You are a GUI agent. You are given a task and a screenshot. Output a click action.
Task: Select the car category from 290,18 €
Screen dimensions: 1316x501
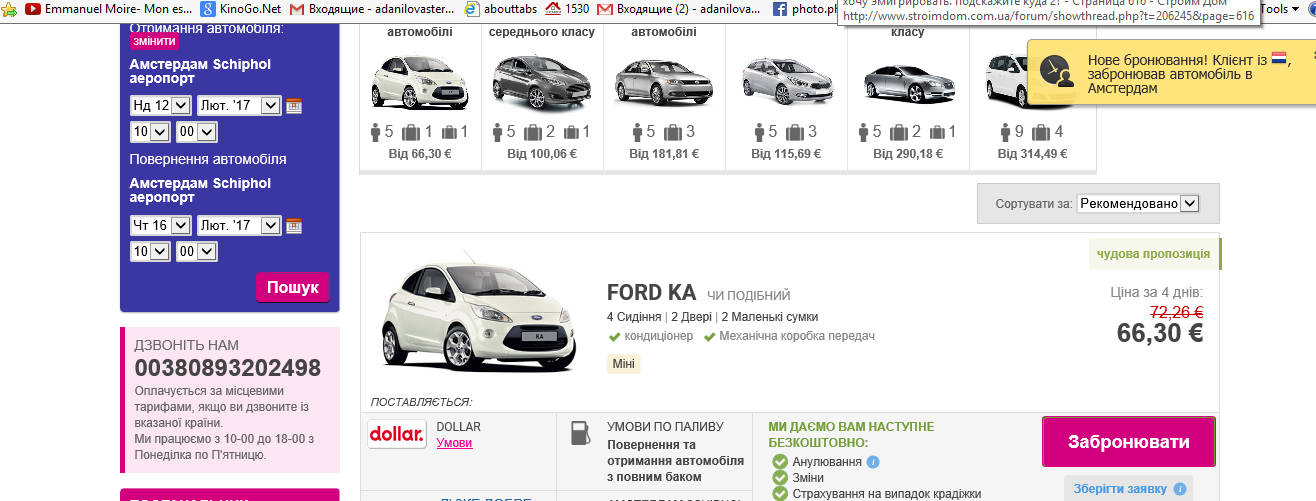tap(908, 82)
